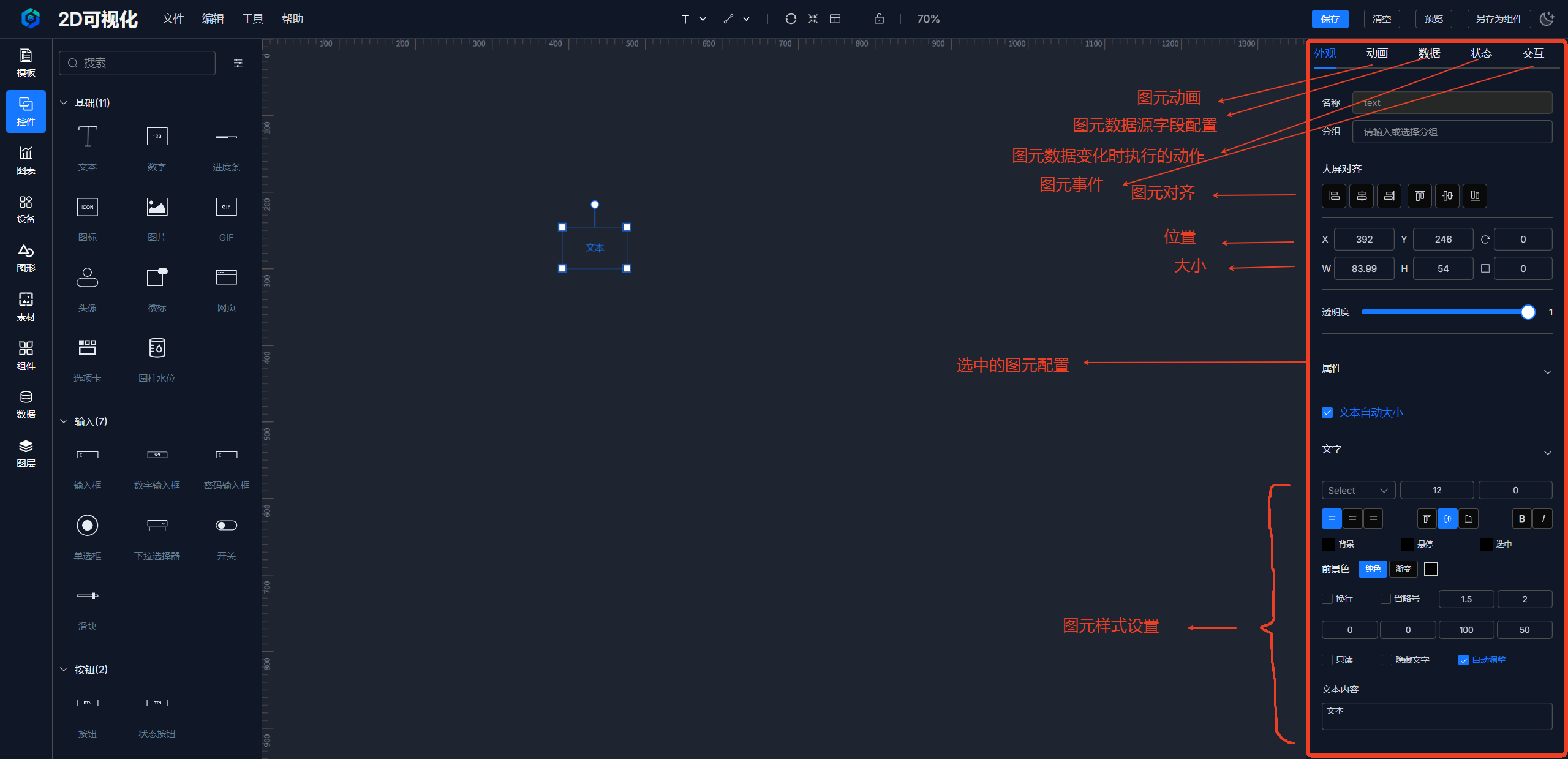This screenshot has height=759, width=1568.
Task: Collapse the 属性 properties section
Action: [x=1547, y=371]
